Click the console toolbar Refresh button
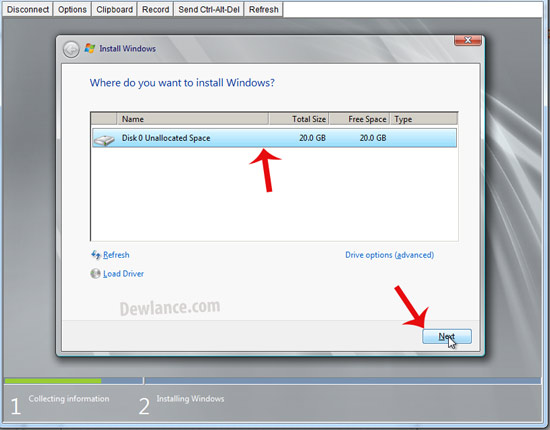 pyautogui.click(x=263, y=9)
